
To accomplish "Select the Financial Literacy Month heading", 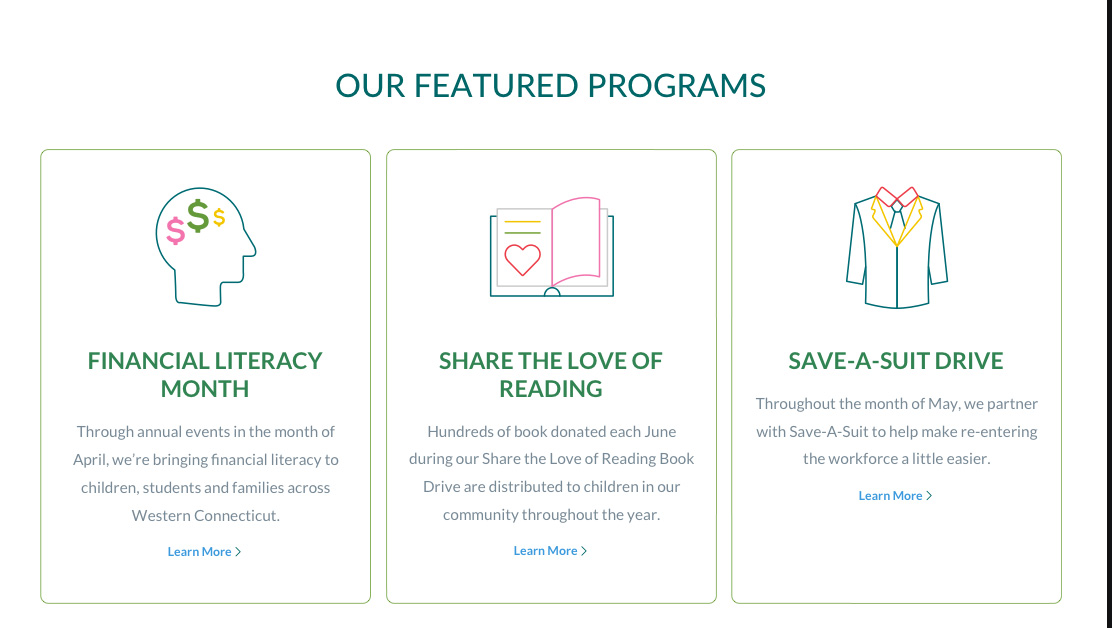I will pos(205,374).
